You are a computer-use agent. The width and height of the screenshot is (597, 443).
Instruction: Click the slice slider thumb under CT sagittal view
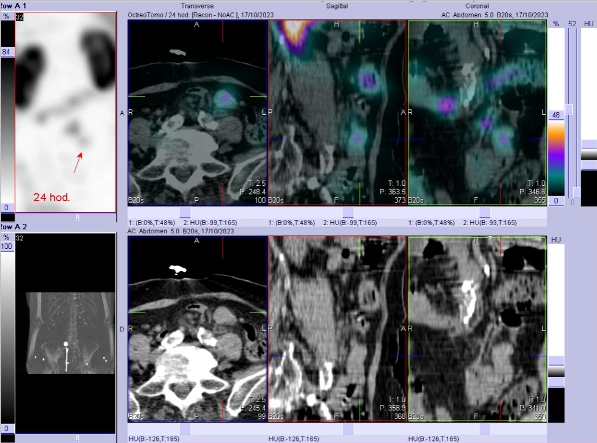pyautogui.click(x=348, y=429)
